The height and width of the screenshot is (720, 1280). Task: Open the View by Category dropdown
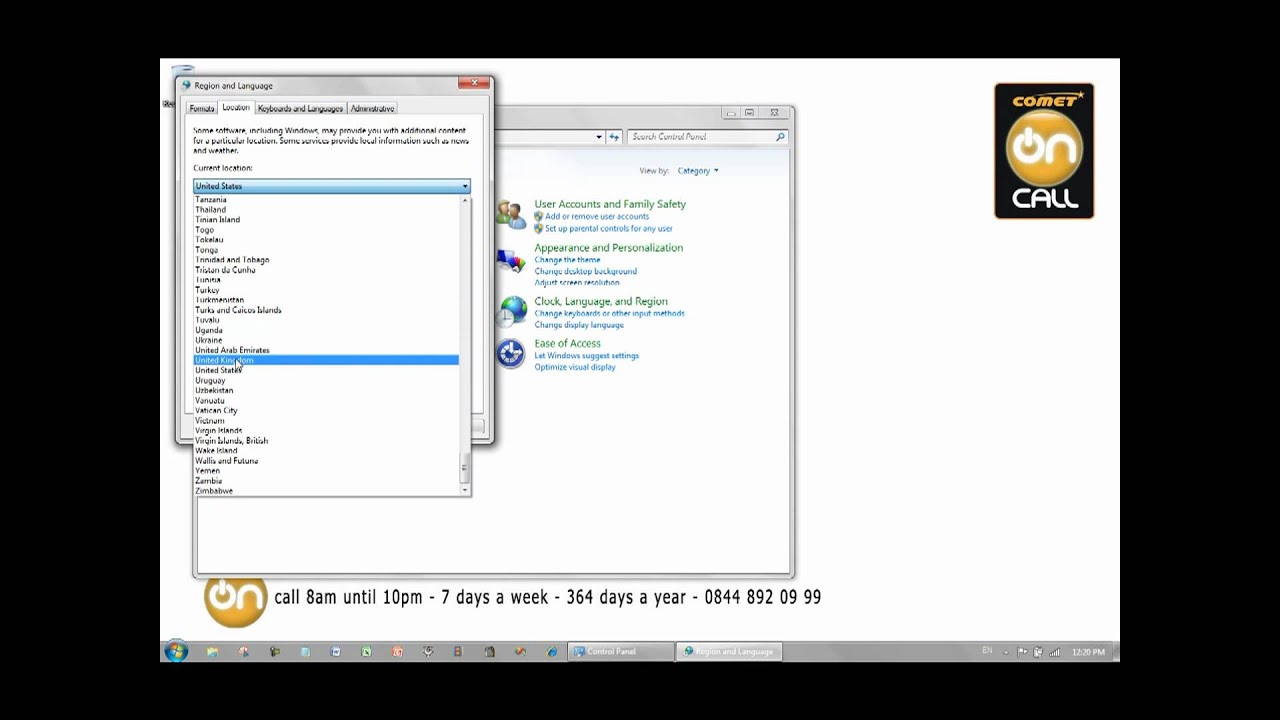698,171
